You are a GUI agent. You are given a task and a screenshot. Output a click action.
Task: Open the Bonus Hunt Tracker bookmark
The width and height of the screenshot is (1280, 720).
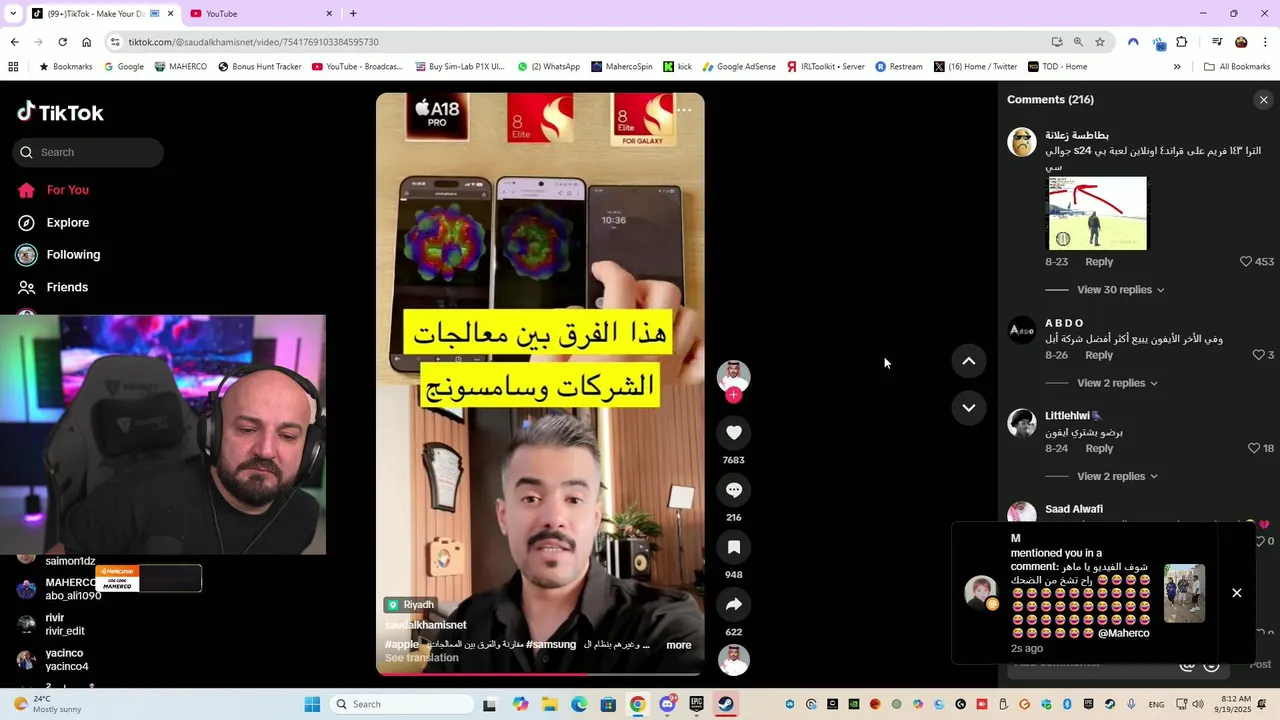coord(260,67)
